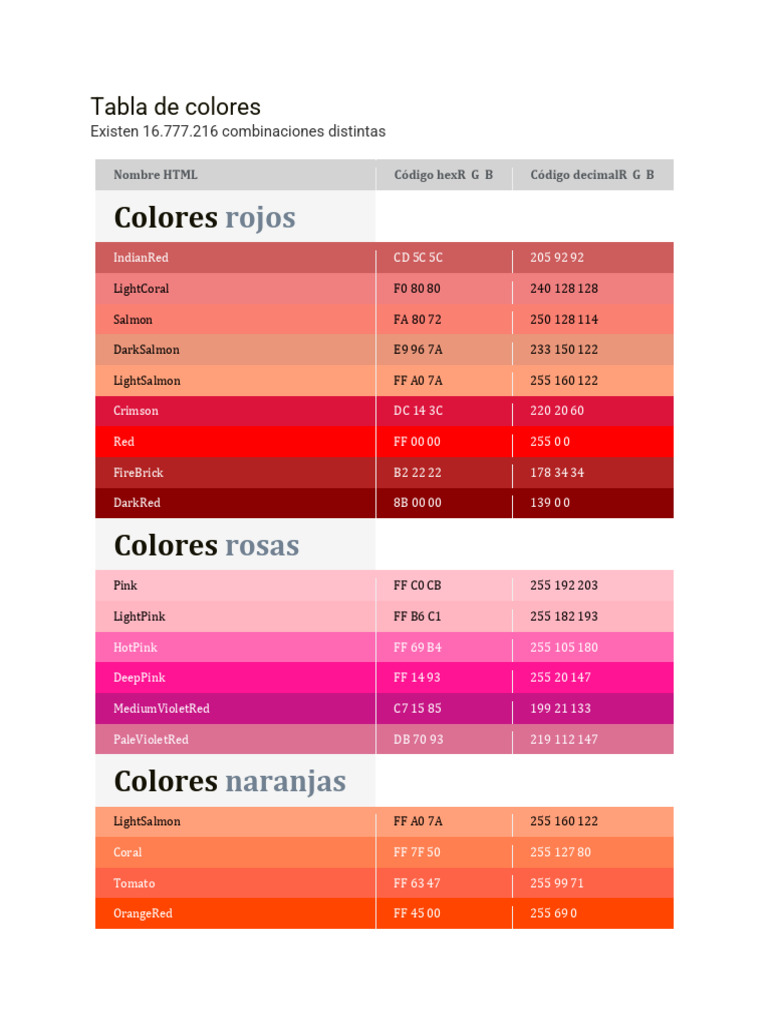Click the HotPink color name
Screen dimensions: 768x1024
point(135,648)
